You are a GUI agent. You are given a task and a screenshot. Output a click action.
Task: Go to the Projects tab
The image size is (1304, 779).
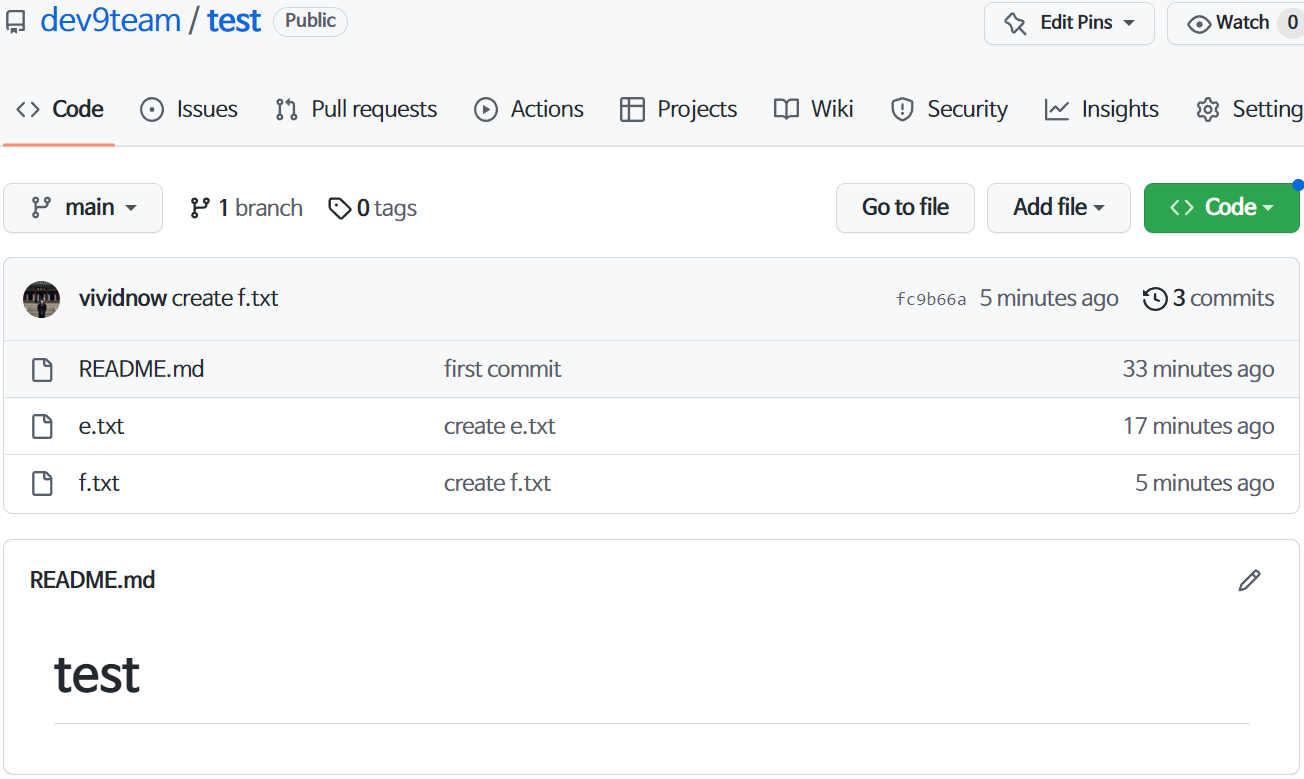coord(678,109)
